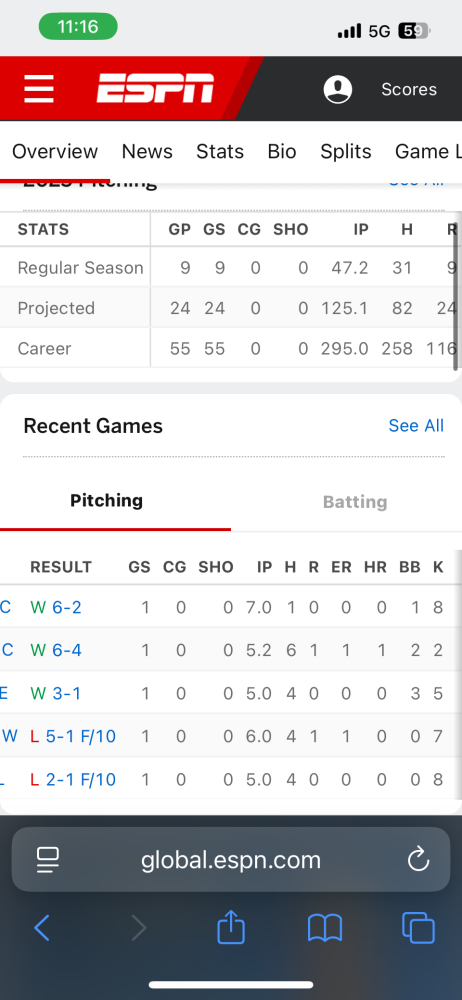The width and height of the screenshot is (462, 1000).
Task: Show open tabs with Safari tabs icon
Action: pos(418,928)
